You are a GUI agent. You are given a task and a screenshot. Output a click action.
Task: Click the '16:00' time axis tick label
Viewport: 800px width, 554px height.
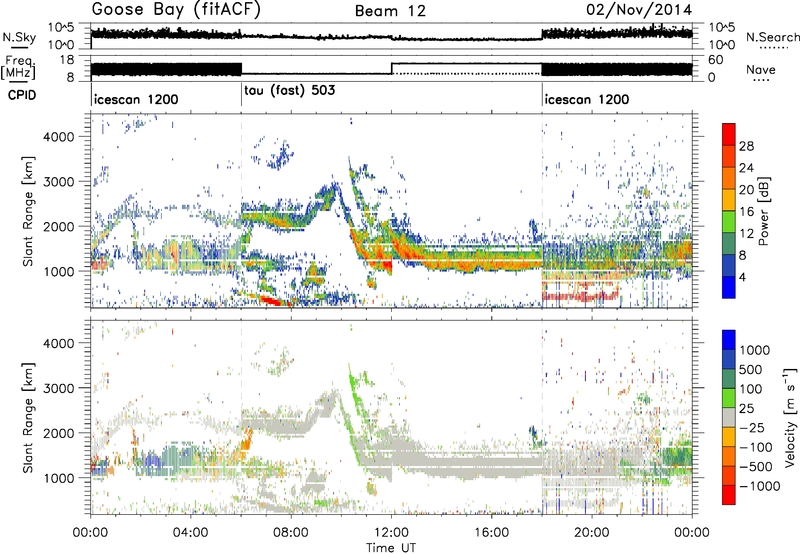[491, 533]
